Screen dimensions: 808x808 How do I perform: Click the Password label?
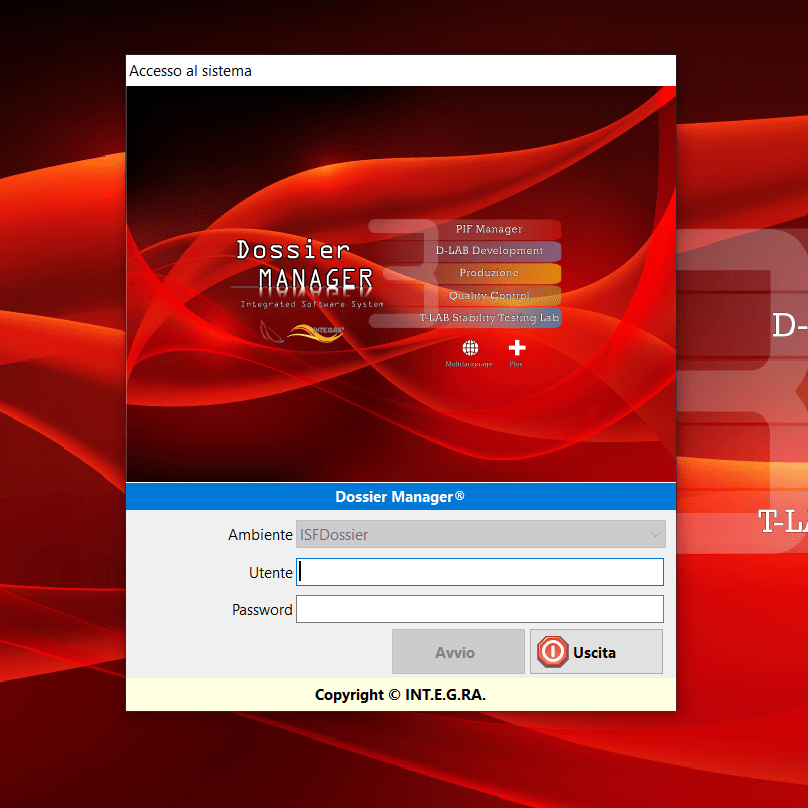tap(262, 610)
